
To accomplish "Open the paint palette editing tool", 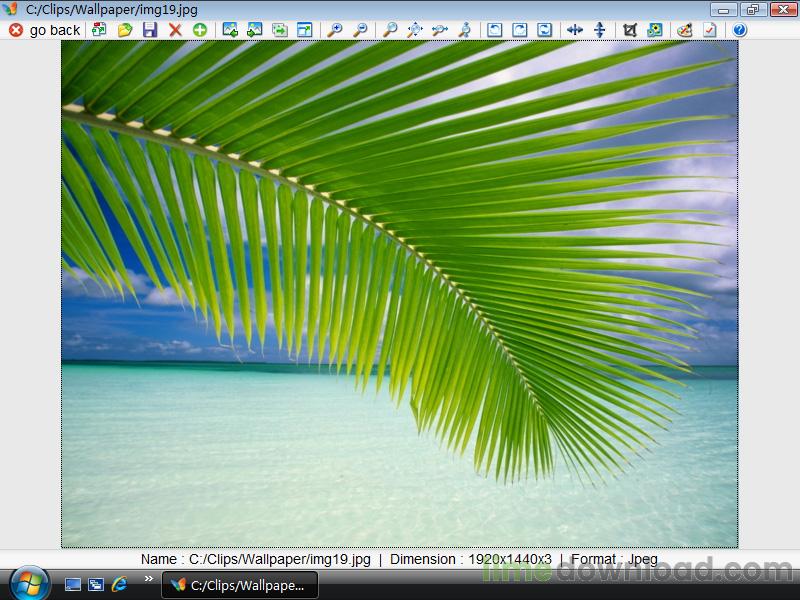I will tap(684, 30).
